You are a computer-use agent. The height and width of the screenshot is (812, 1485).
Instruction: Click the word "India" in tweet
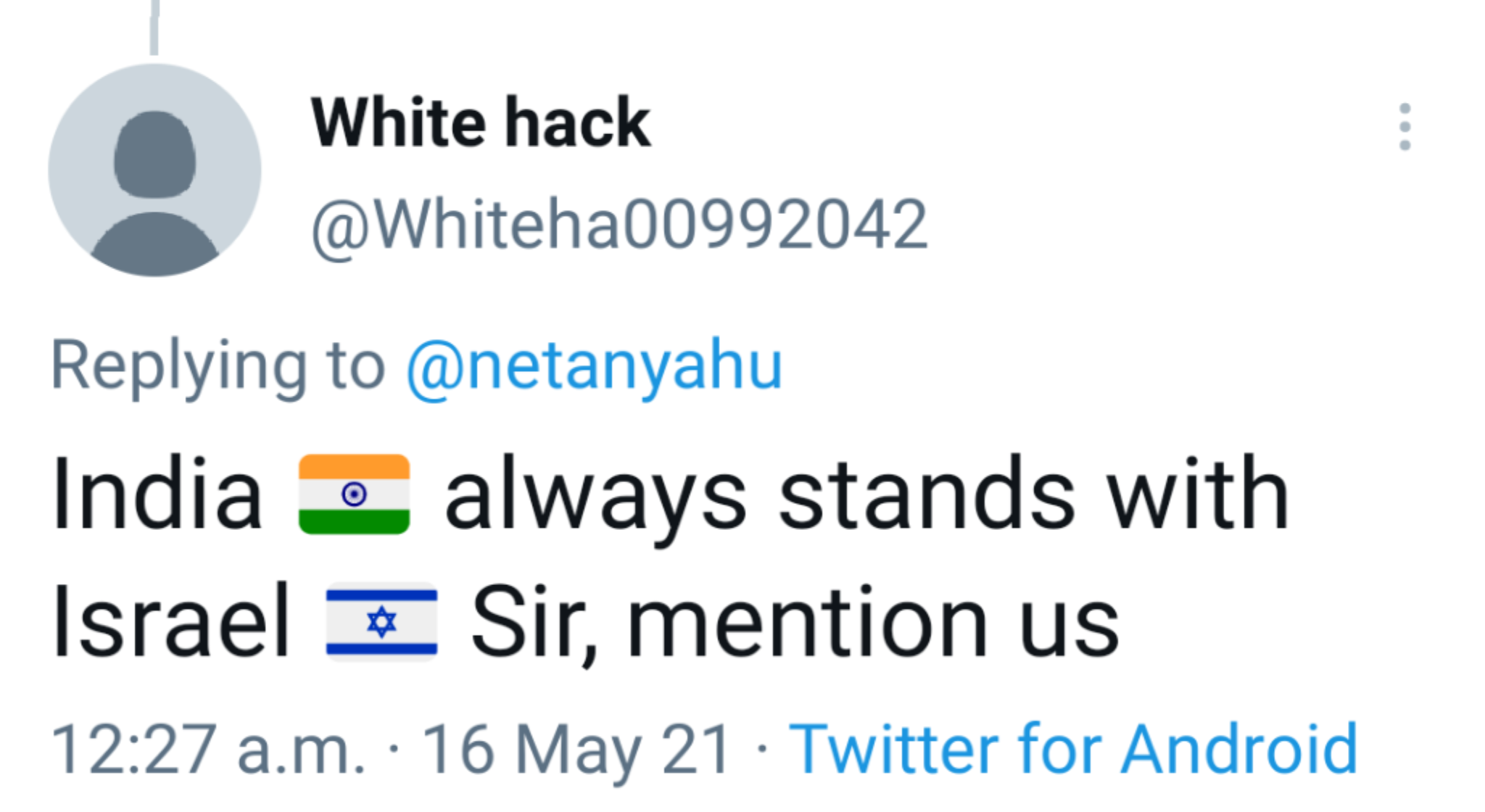pos(157,494)
